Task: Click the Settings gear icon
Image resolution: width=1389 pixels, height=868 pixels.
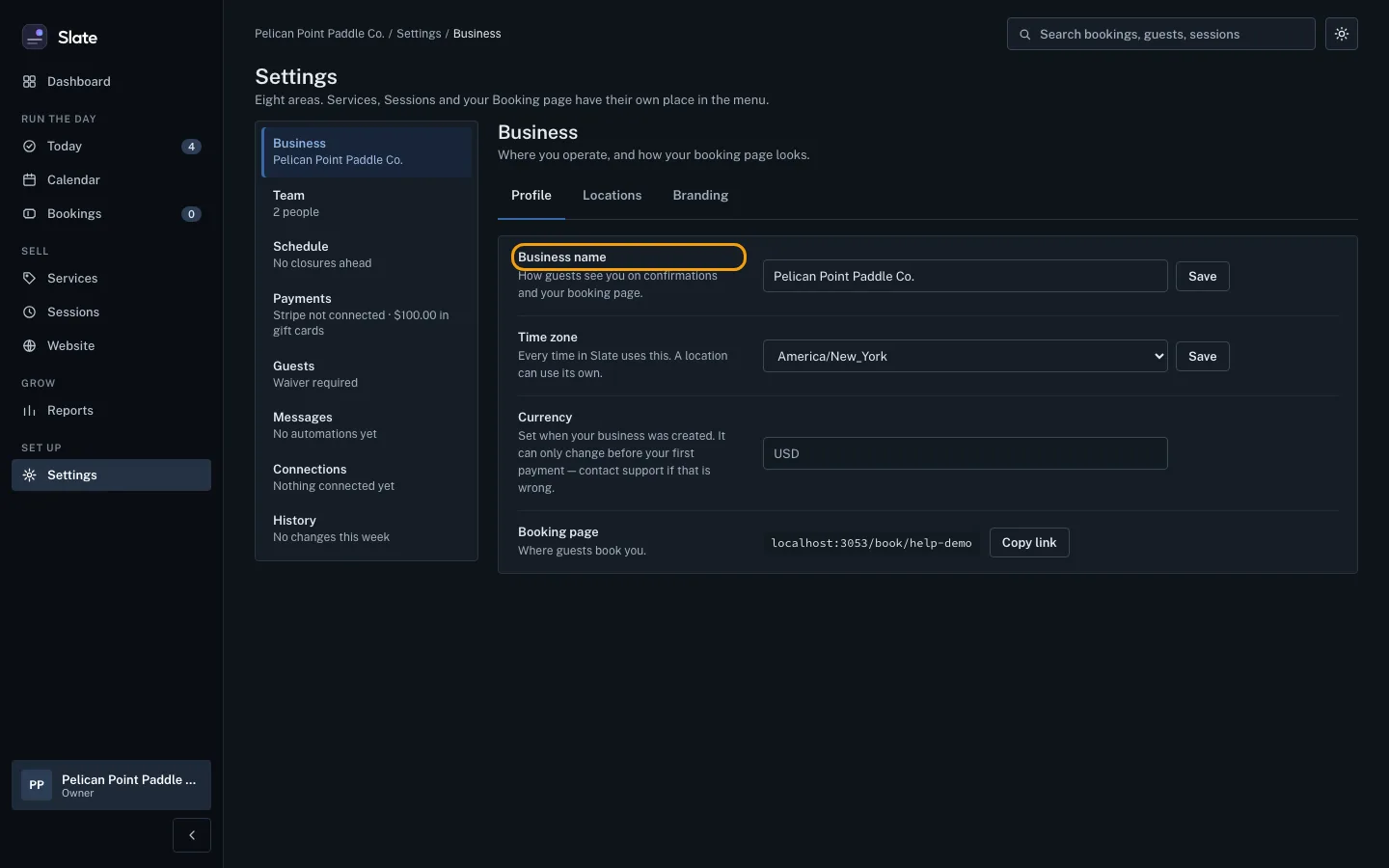Action: (29, 475)
